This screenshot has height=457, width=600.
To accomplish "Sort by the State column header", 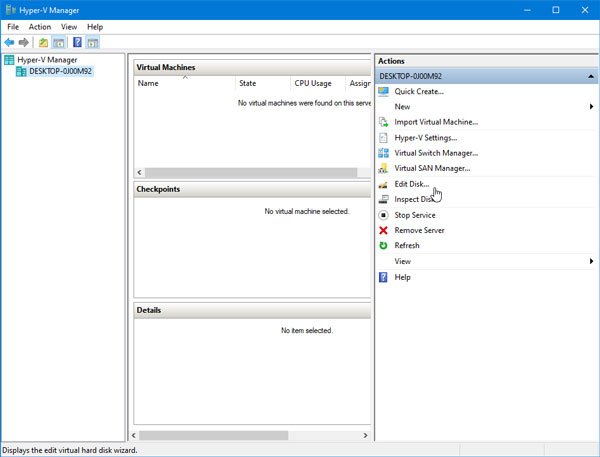I will tap(263, 83).
